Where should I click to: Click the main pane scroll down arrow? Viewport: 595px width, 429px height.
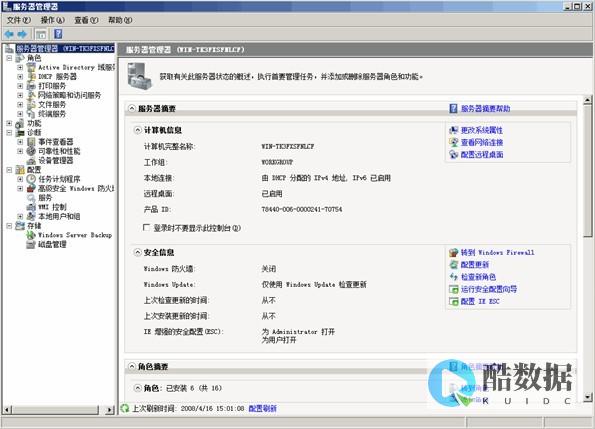point(587,397)
